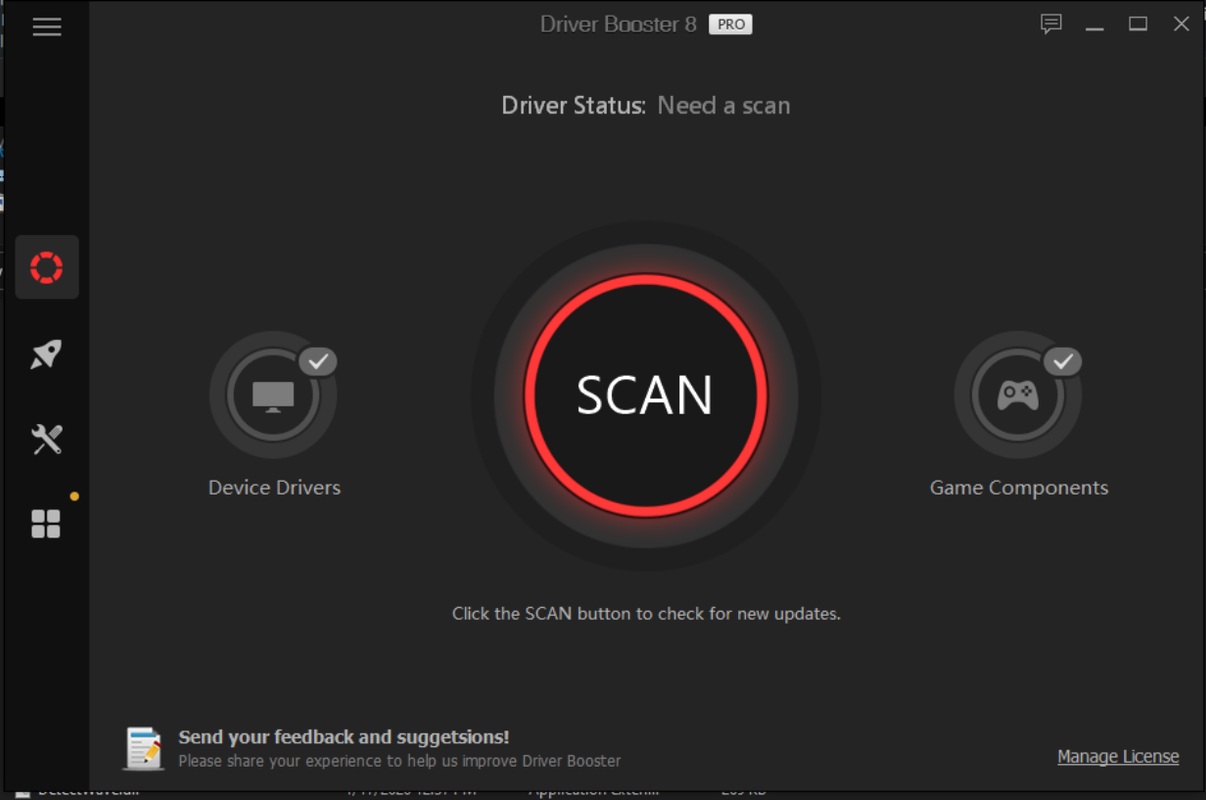
Task: Click the Game Components gamepad icon
Action: (1018, 396)
